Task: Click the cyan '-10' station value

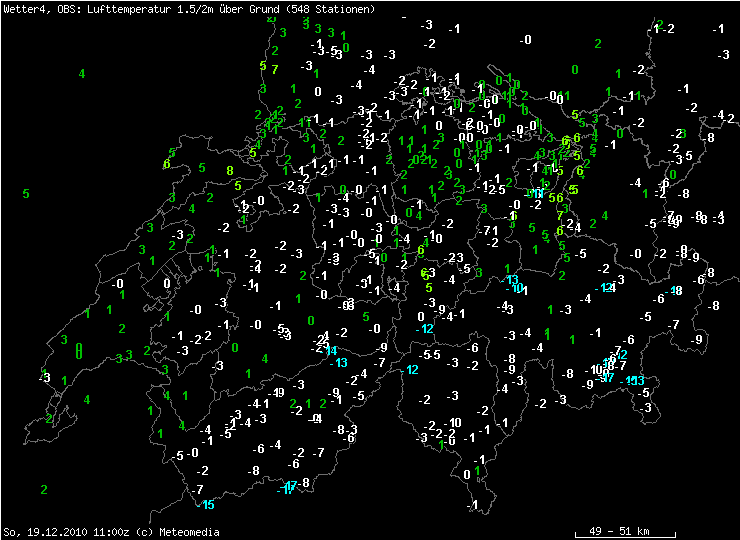Action: click(514, 287)
